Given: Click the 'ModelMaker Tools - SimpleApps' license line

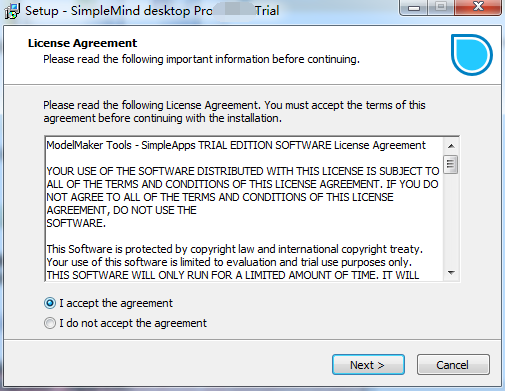Looking at the screenshot, I should coord(236,145).
